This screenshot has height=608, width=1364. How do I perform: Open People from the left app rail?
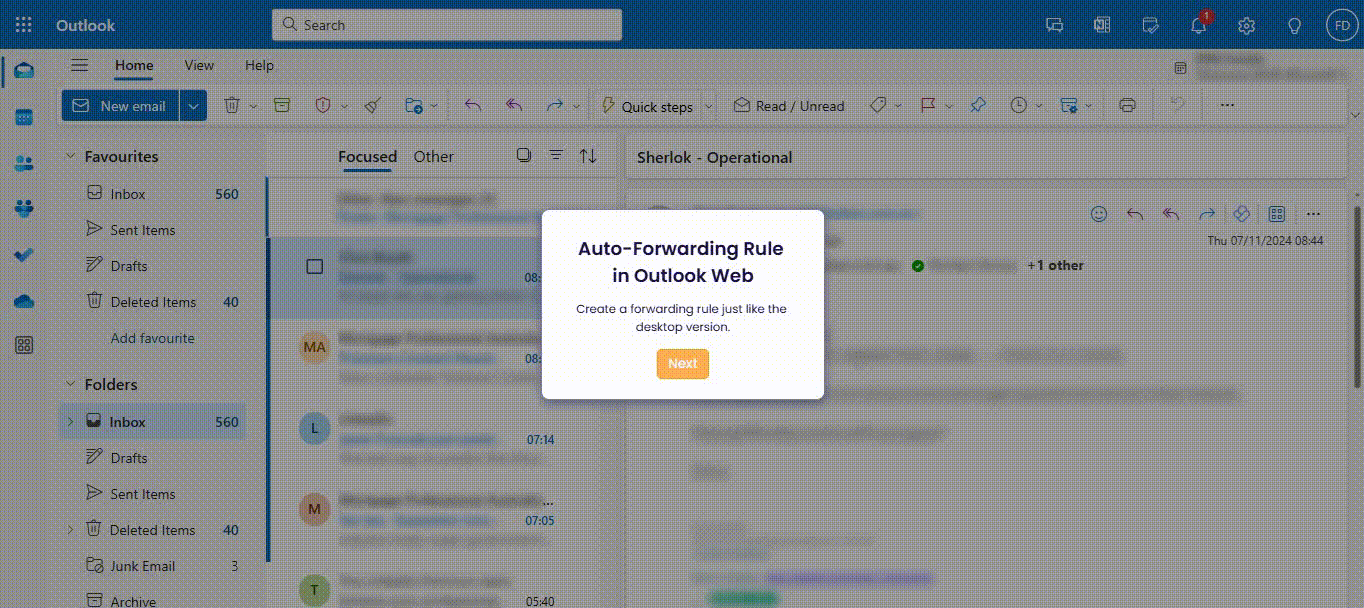pyautogui.click(x=24, y=163)
